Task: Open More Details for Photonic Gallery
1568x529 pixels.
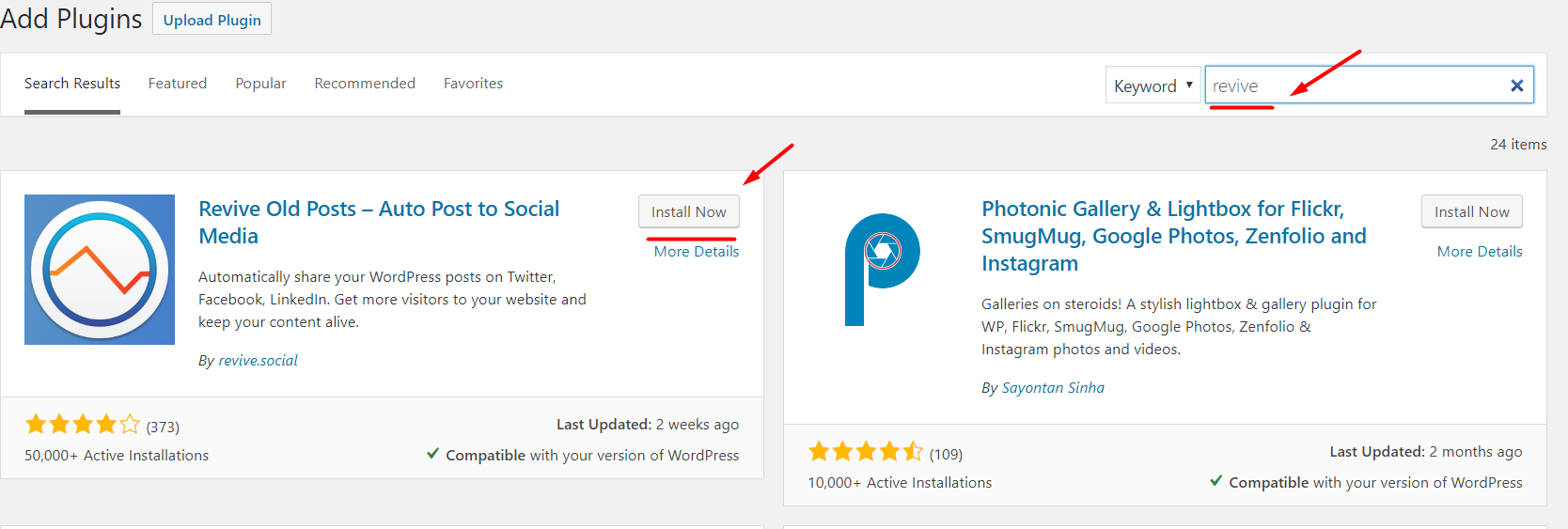Action: click(x=1479, y=252)
